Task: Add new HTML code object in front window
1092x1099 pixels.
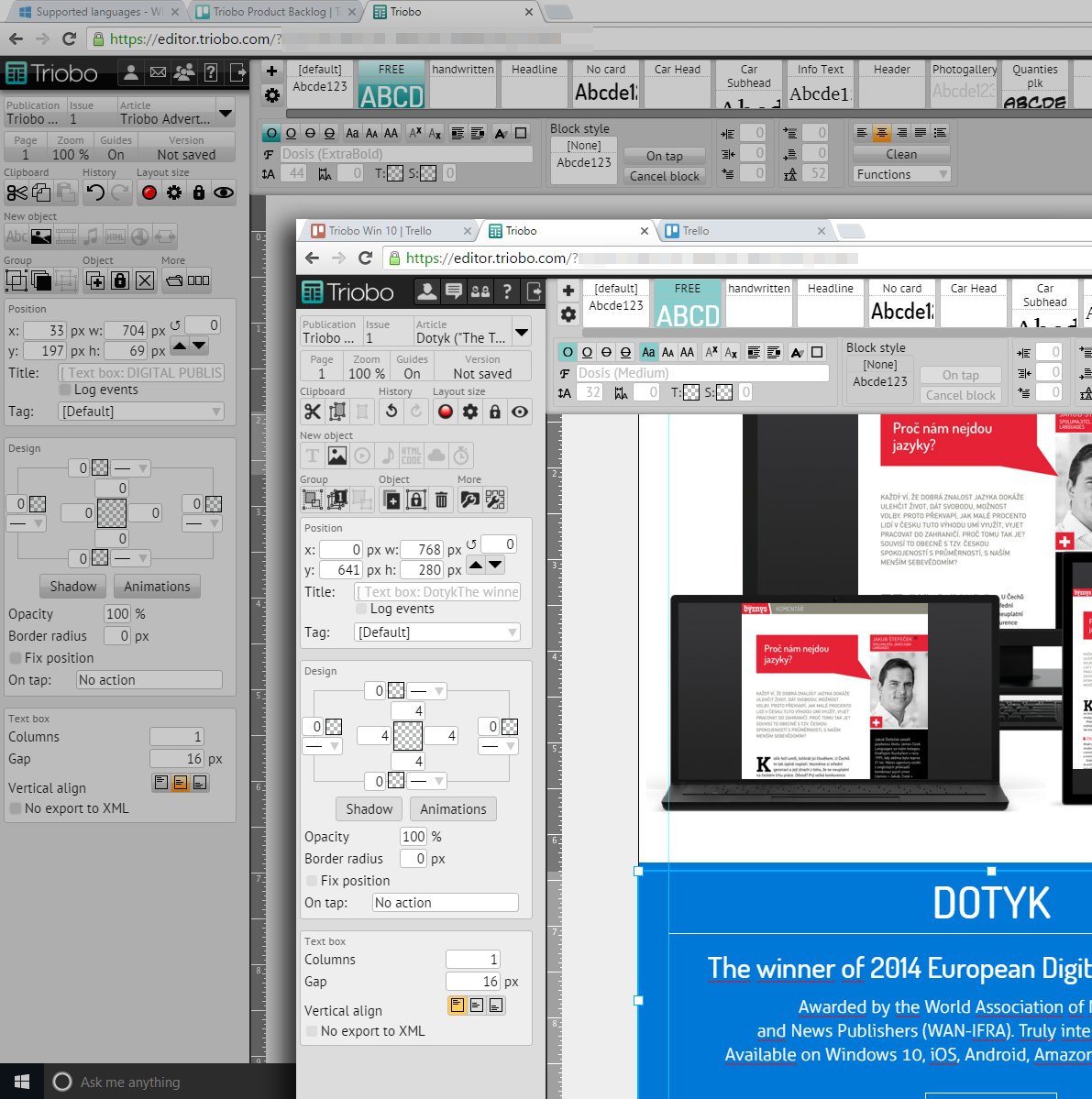Action: (x=412, y=456)
